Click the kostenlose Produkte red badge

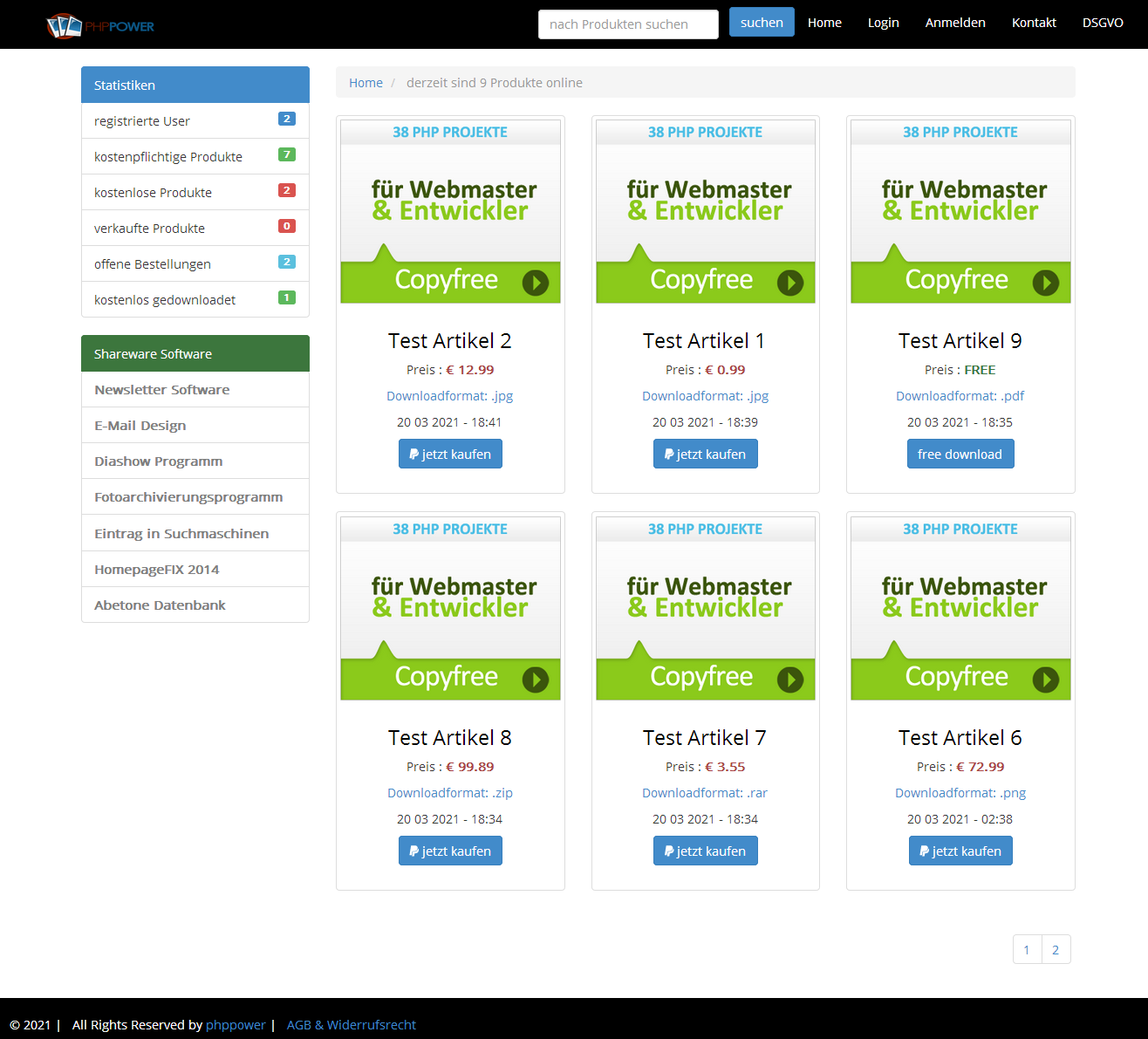(x=286, y=191)
